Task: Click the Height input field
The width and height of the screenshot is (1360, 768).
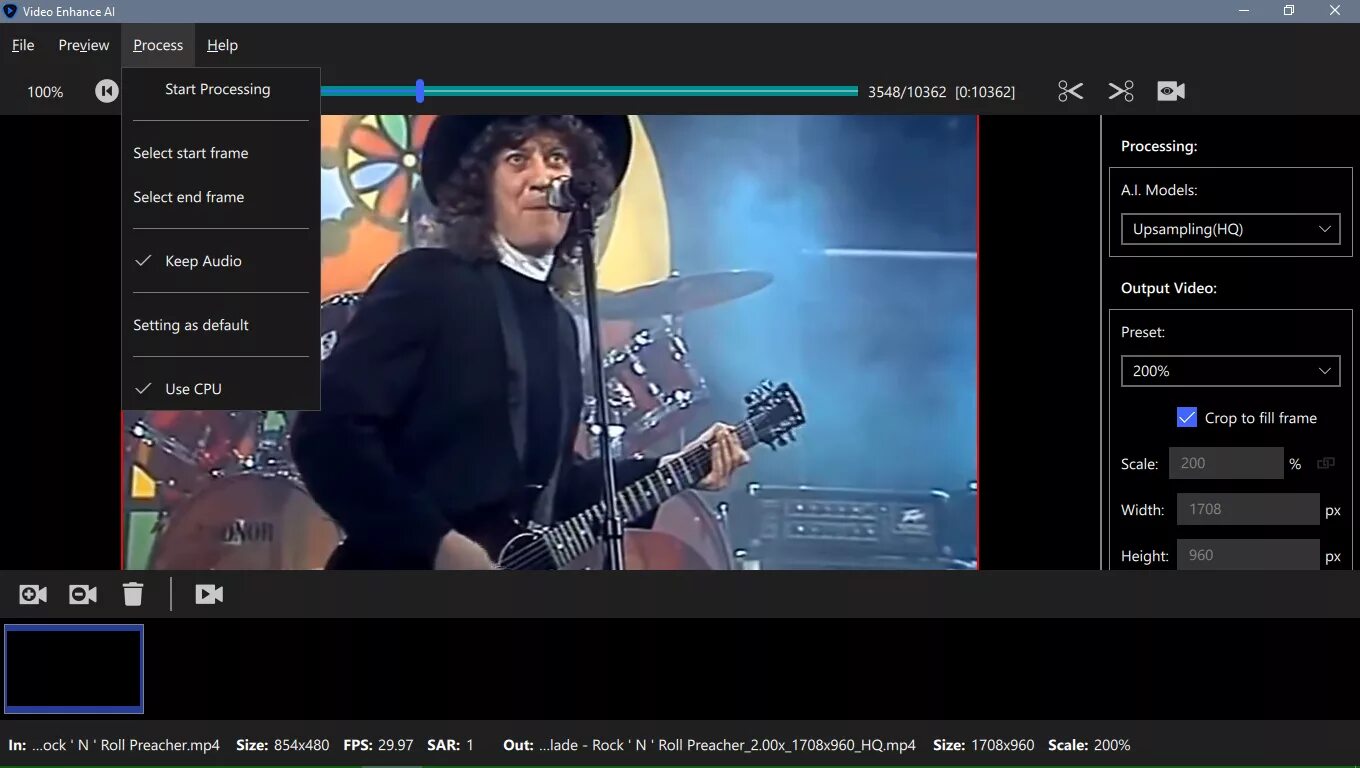Action: [x=1248, y=555]
